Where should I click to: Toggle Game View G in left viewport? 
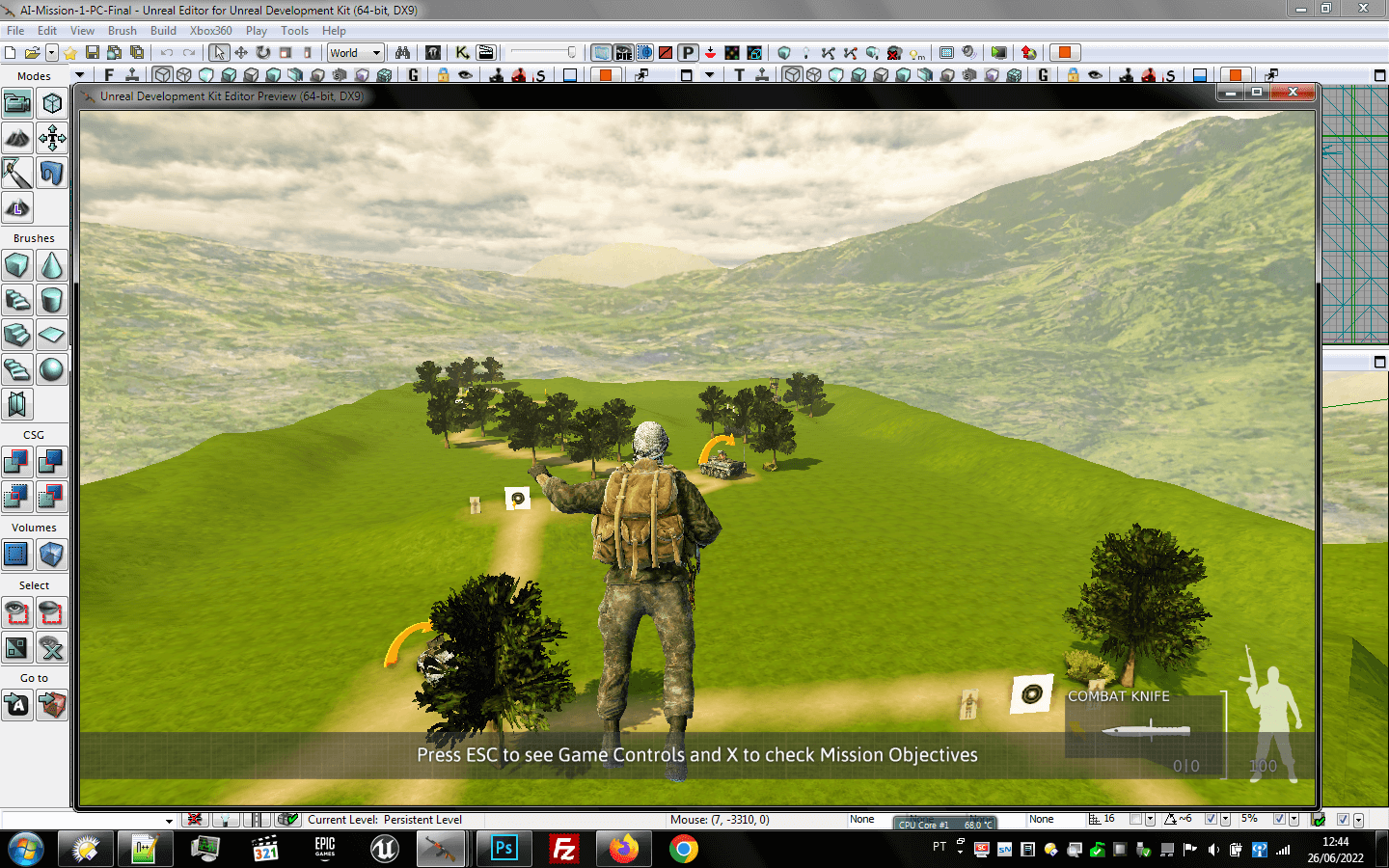pos(414,75)
